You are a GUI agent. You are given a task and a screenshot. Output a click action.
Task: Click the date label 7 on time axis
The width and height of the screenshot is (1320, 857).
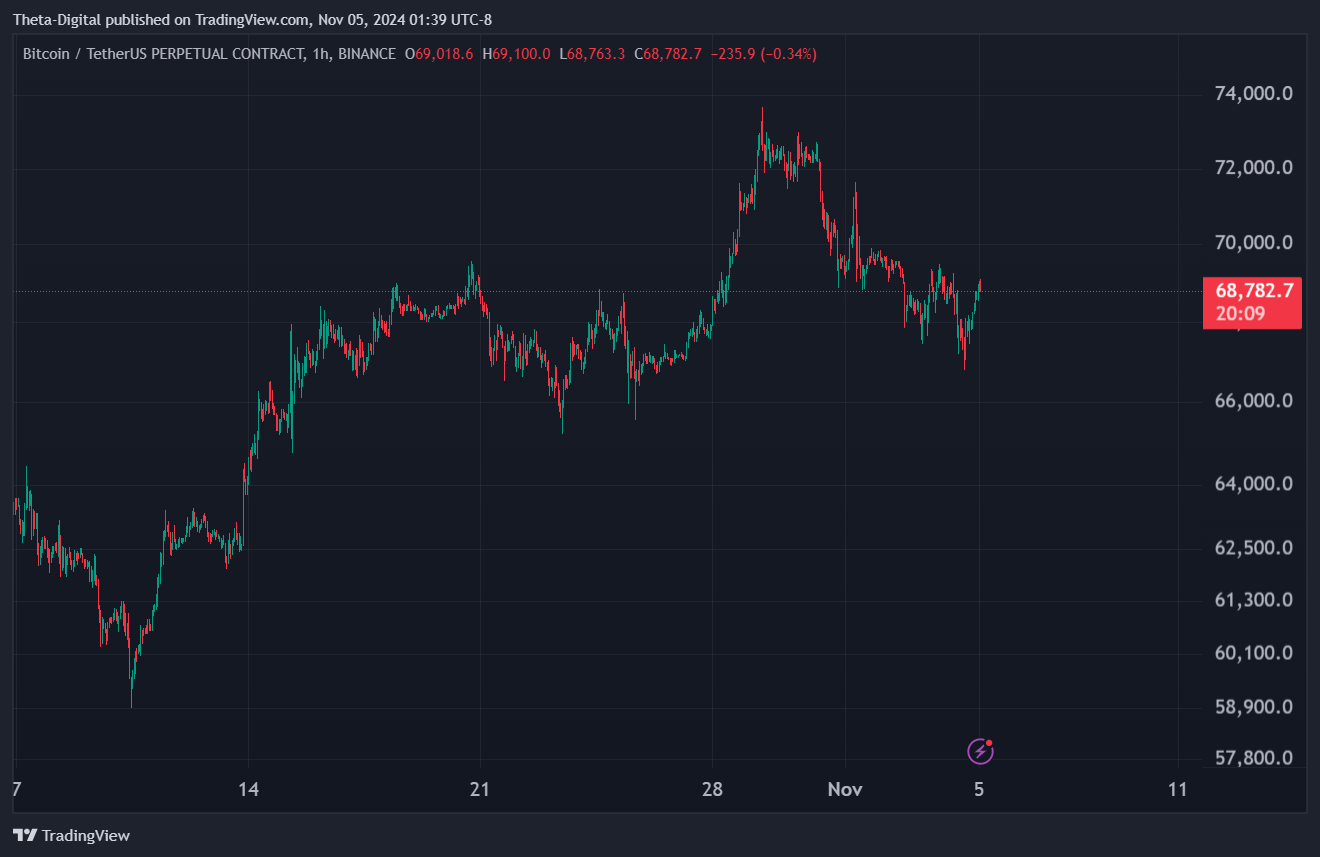tap(15, 789)
